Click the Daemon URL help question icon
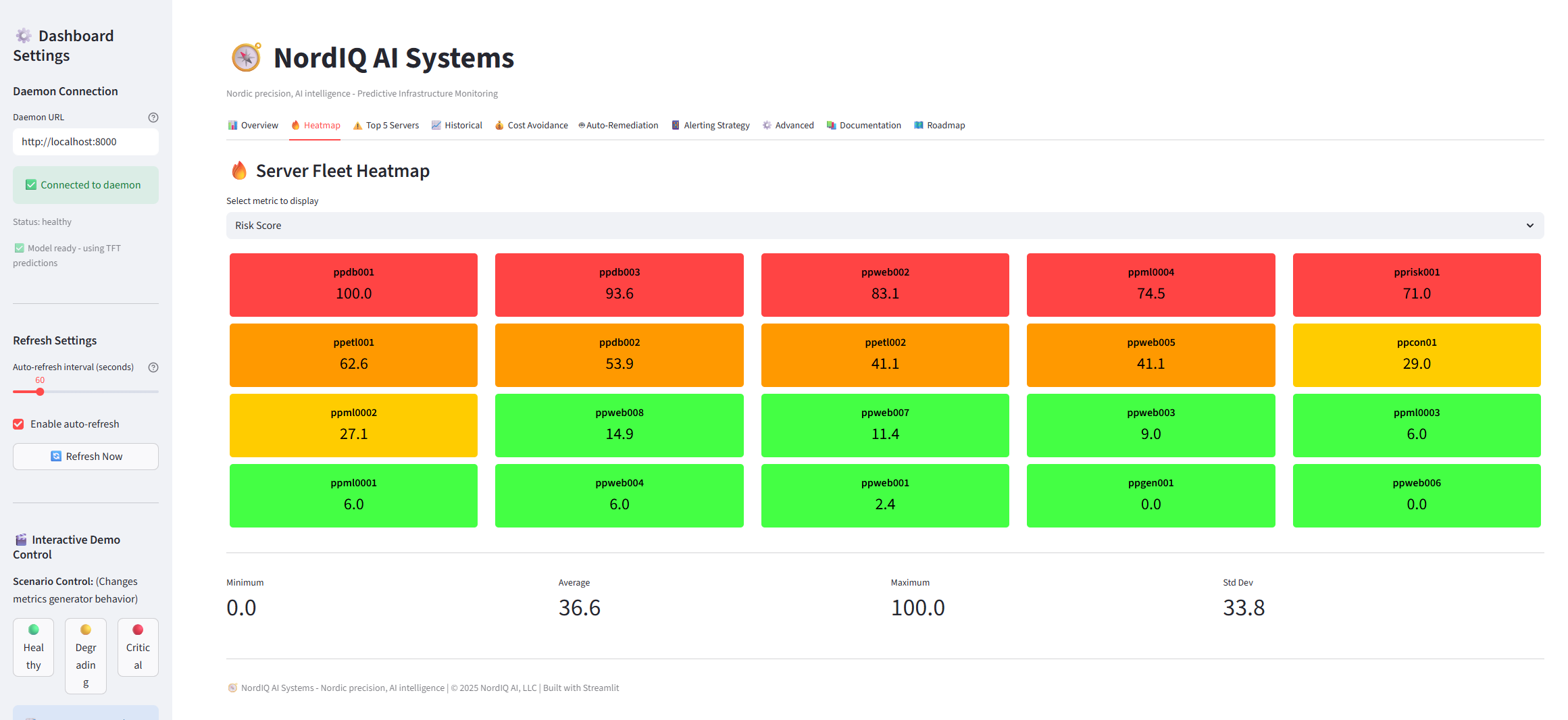Image resolution: width=1568 pixels, height=720 pixels. [x=153, y=117]
